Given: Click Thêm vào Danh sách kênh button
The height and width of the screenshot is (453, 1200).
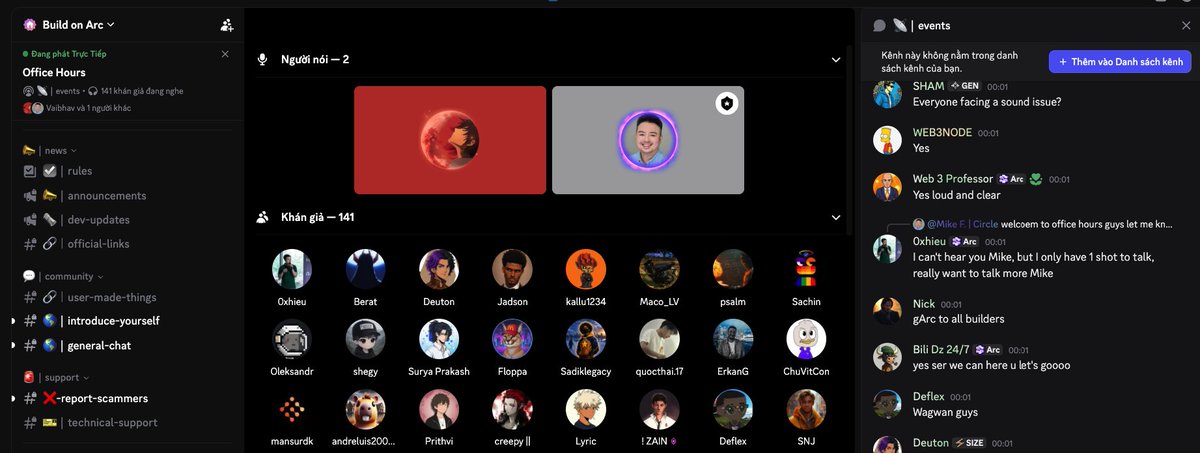Looking at the screenshot, I should click(x=1120, y=62).
